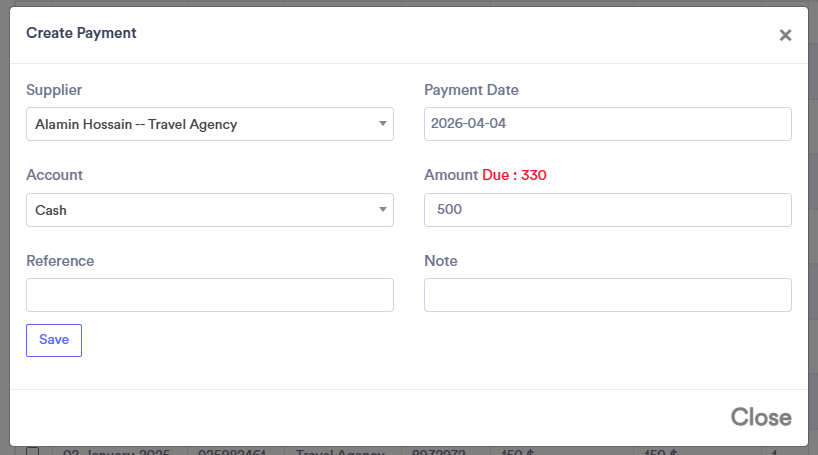Open the Cash account selection
818x455 pixels.
(x=200, y=210)
